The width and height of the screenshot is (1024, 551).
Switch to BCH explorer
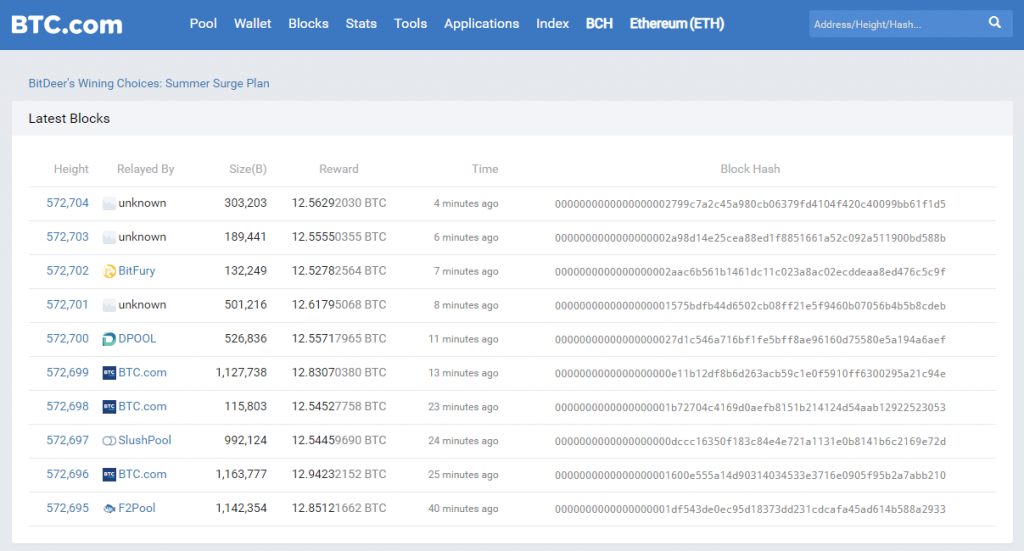click(599, 24)
